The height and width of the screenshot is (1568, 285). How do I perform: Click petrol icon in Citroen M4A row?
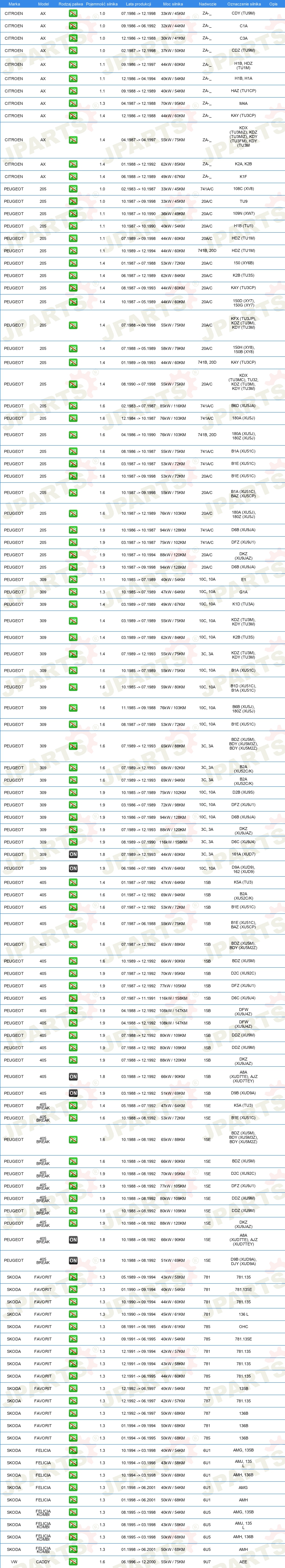(x=73, y=103)
